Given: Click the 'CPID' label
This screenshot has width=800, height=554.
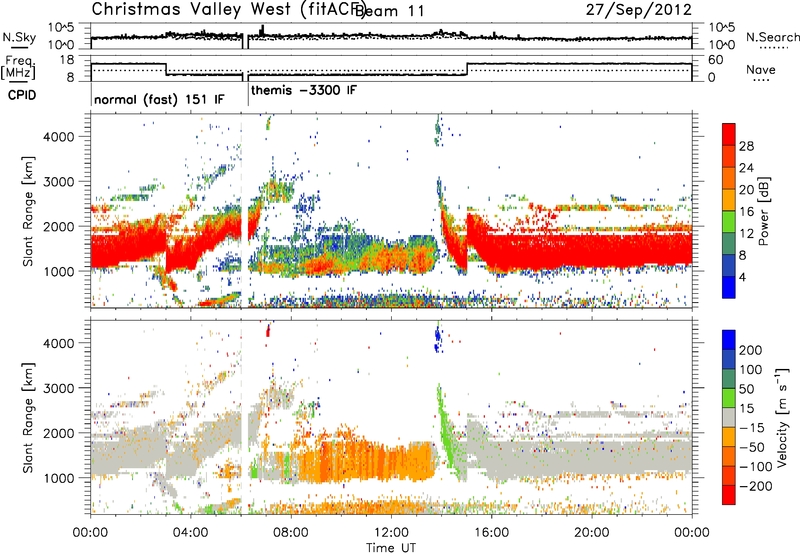Looking at the screenshot, I should coord(22,95).
